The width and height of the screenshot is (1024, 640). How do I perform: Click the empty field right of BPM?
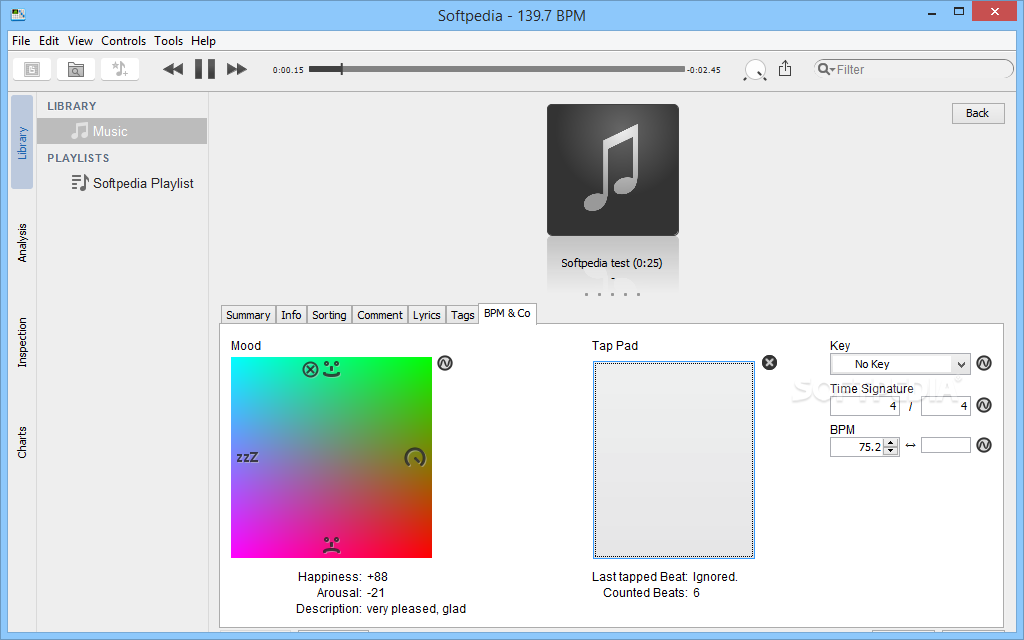tap(946, 445)
